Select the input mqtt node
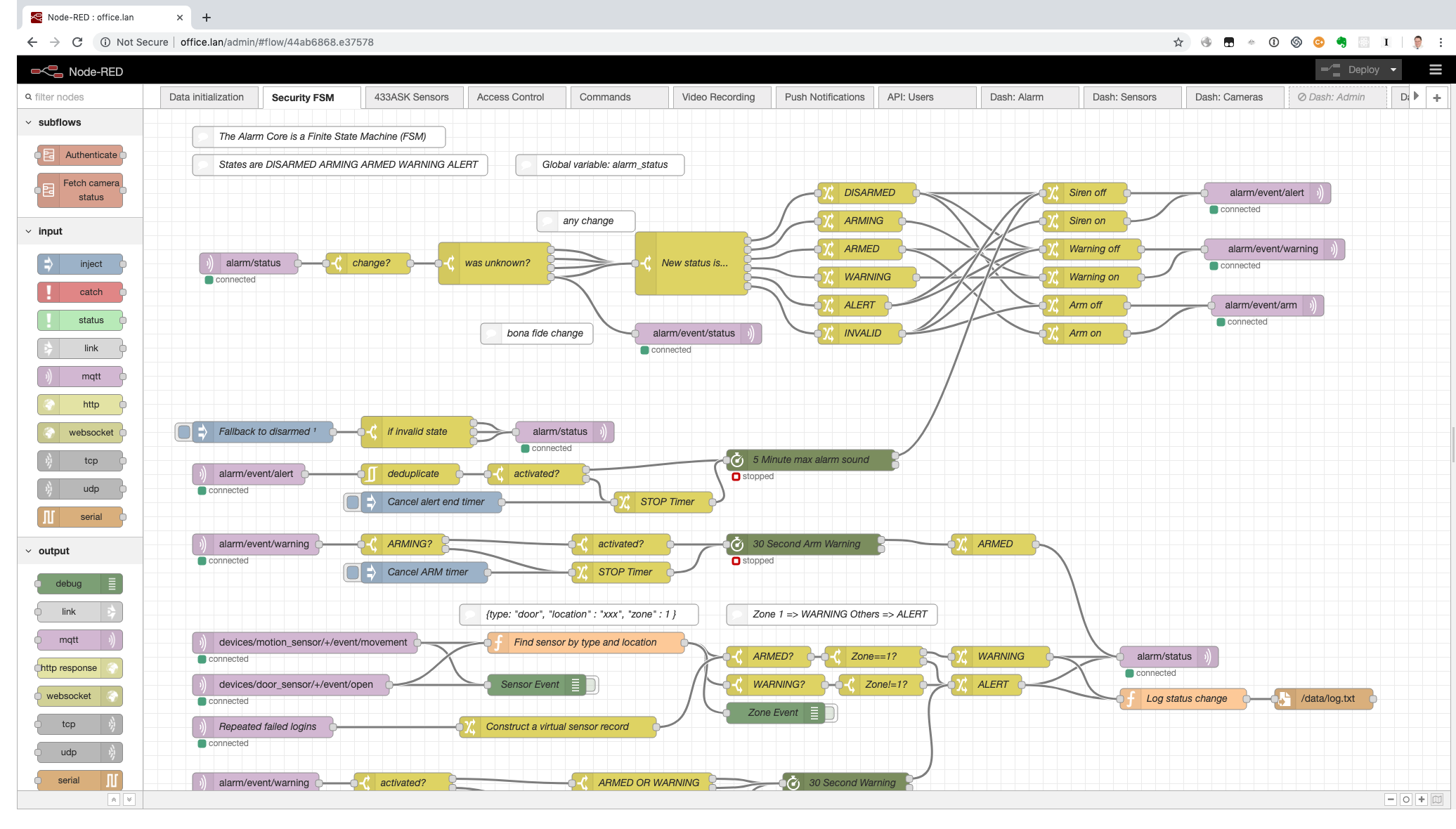 80,377
